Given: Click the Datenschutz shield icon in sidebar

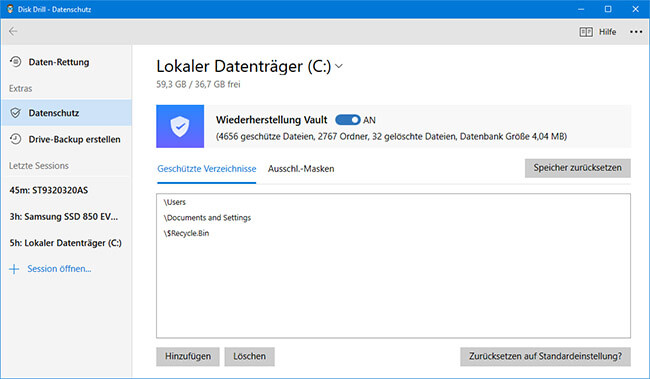Looking at the screenshot, I should (15, 113).
